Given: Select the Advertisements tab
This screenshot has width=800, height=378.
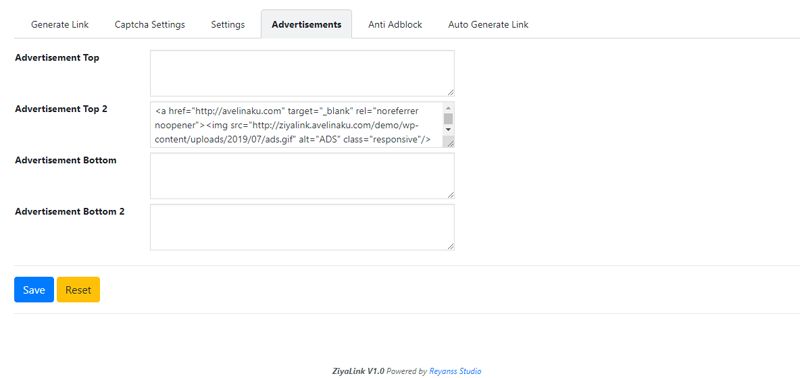Looking at the screenshot, I should 306,24.
